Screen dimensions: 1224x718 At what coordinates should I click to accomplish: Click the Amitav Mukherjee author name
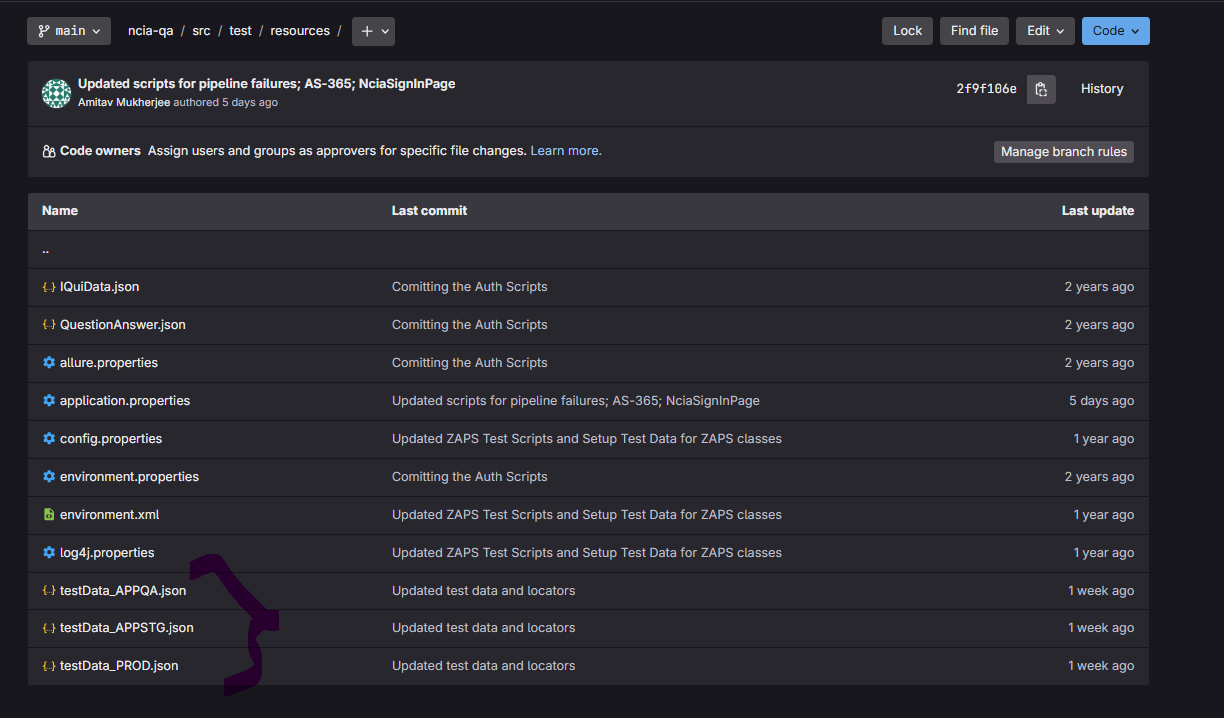(x=124, y=102)
